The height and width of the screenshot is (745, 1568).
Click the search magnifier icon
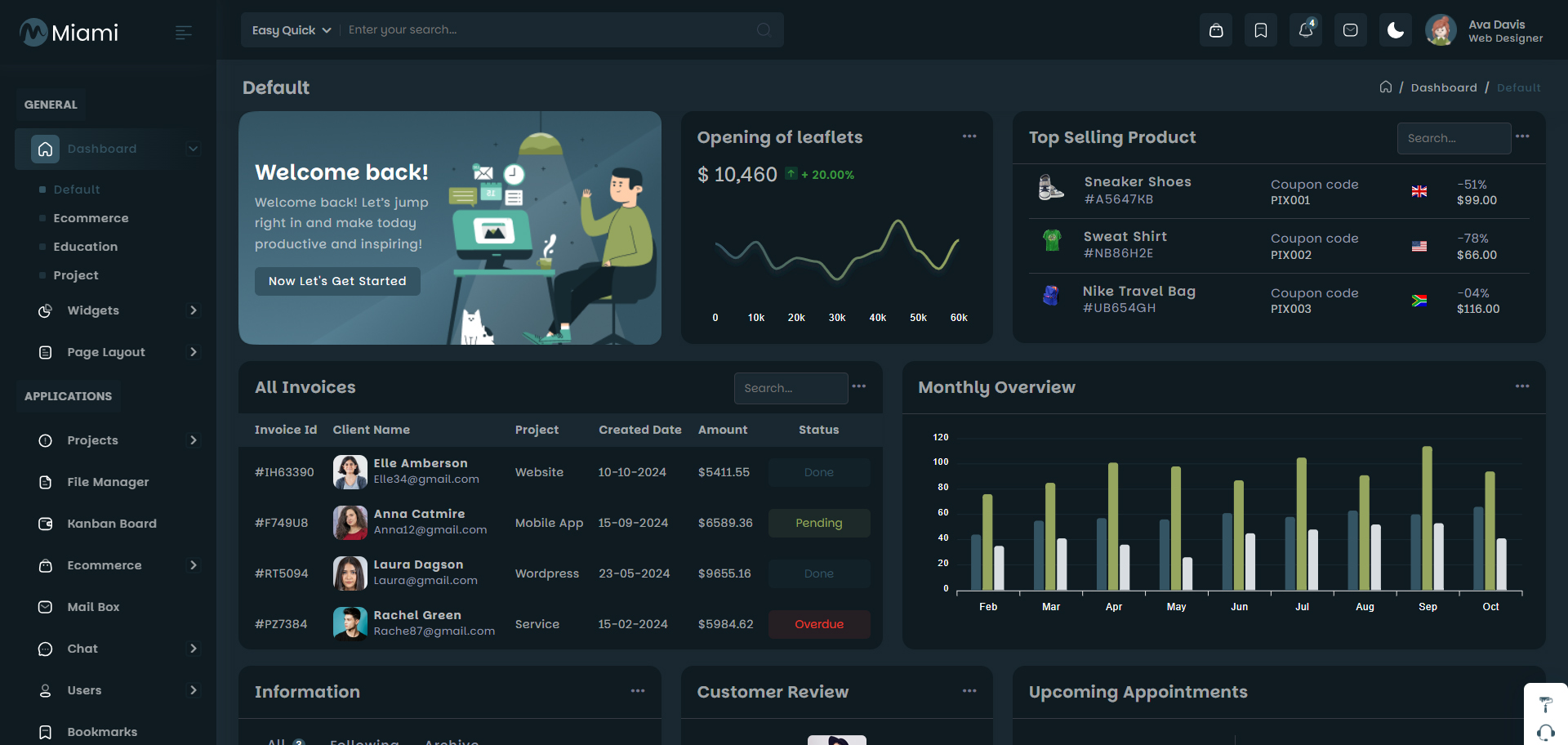[764, 30]
